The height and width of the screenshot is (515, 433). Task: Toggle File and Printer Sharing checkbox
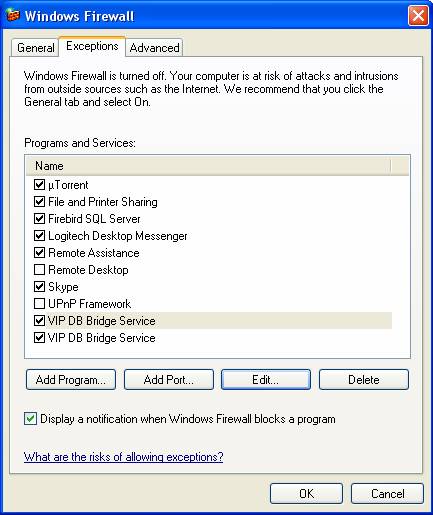tap(39, 201)
